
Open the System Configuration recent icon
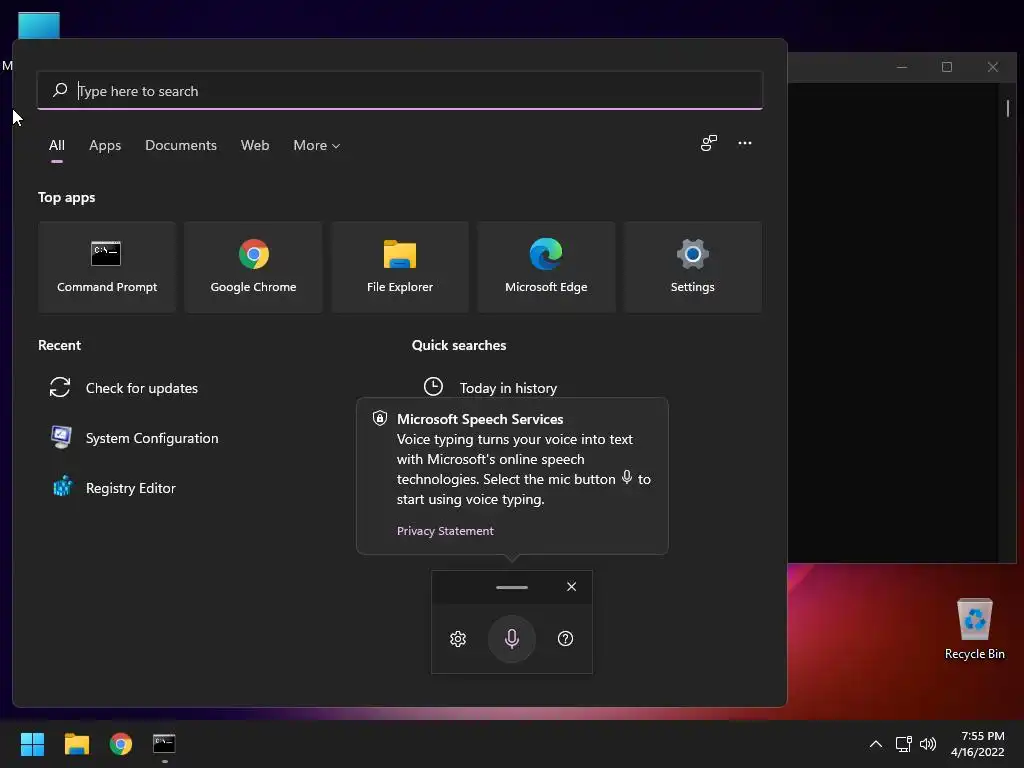pyautogui.click(x=61, y=437)
